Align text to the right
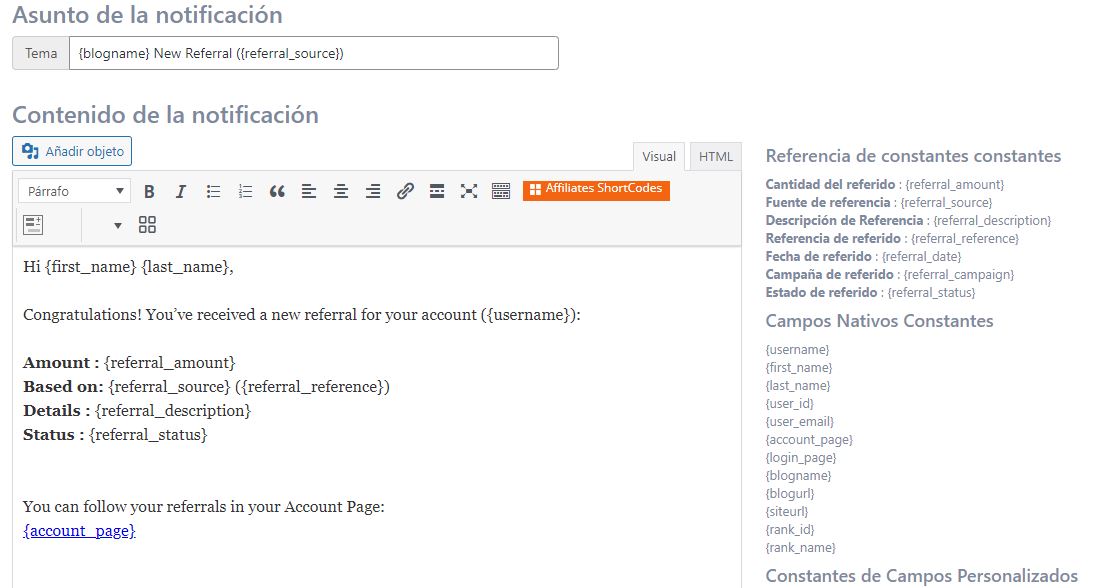 click(x=373, y=191)
